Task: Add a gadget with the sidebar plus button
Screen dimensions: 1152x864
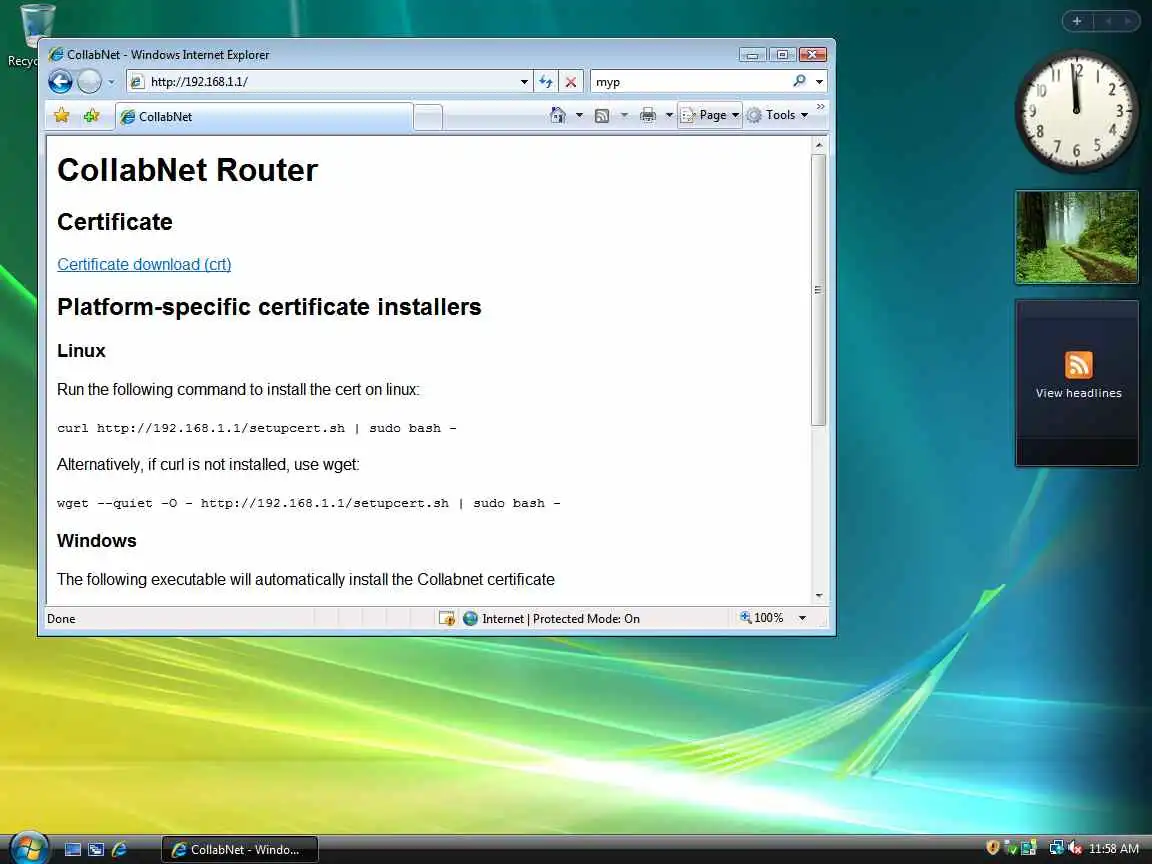Action: pos(1077,21)
